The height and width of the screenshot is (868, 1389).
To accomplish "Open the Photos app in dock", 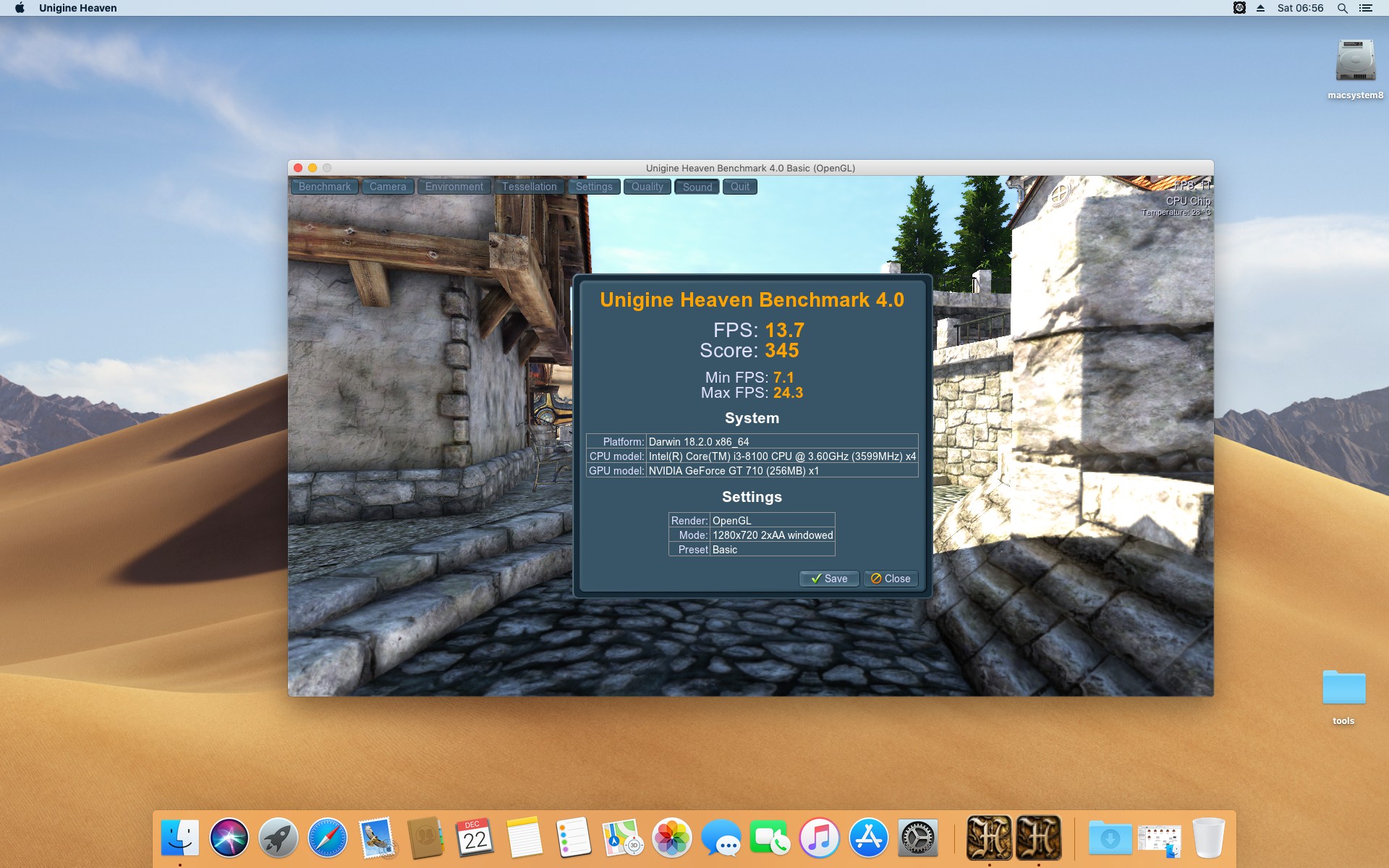I will click(671, 838).
